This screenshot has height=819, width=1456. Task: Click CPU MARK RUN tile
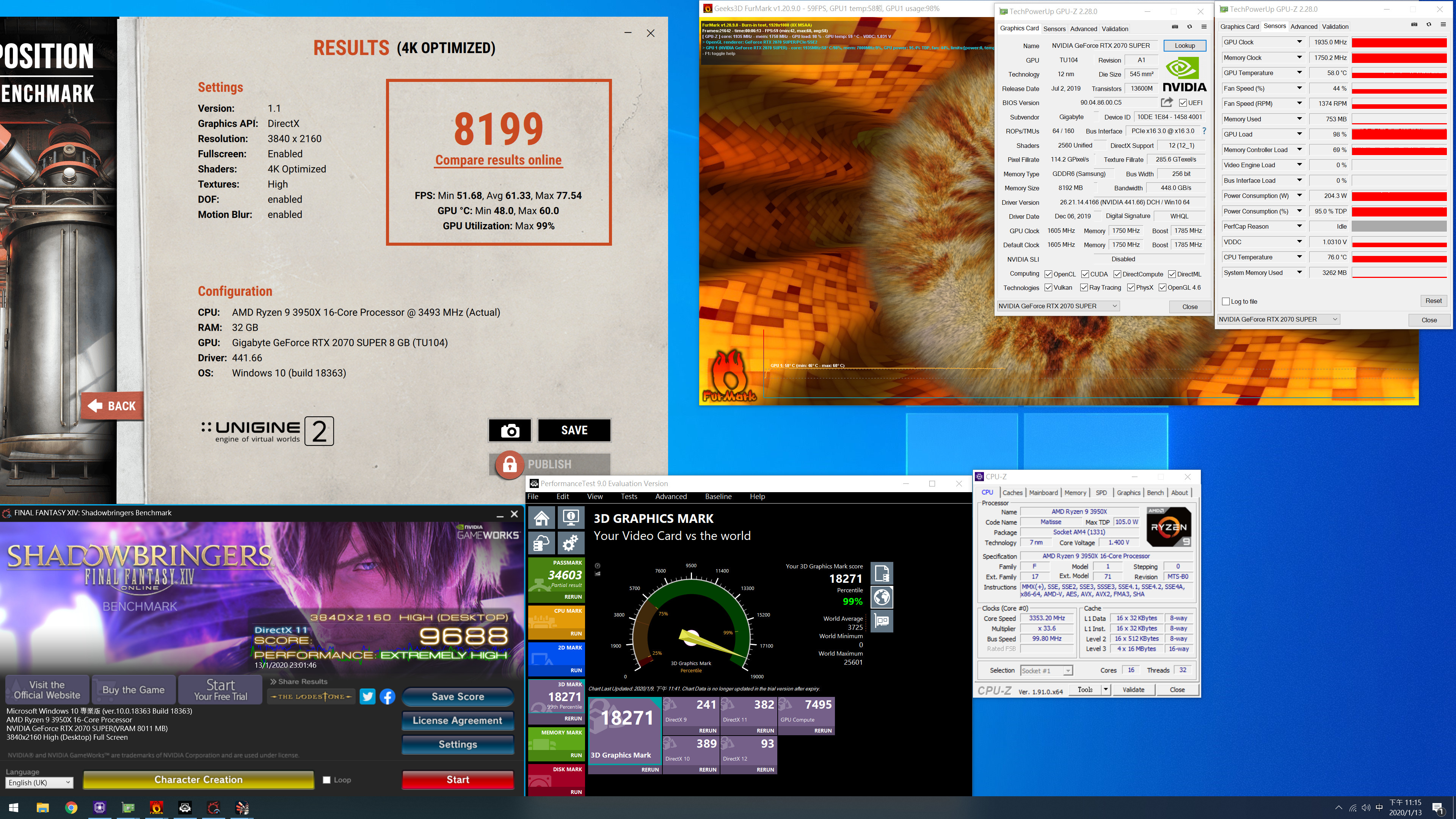556,622
